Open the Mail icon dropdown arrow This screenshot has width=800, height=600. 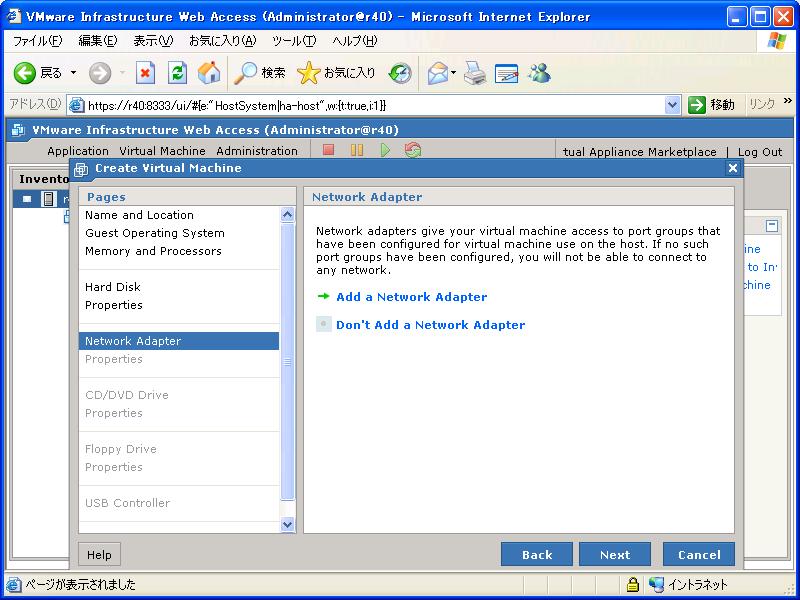pyautogui.click(x=453, y=73)
